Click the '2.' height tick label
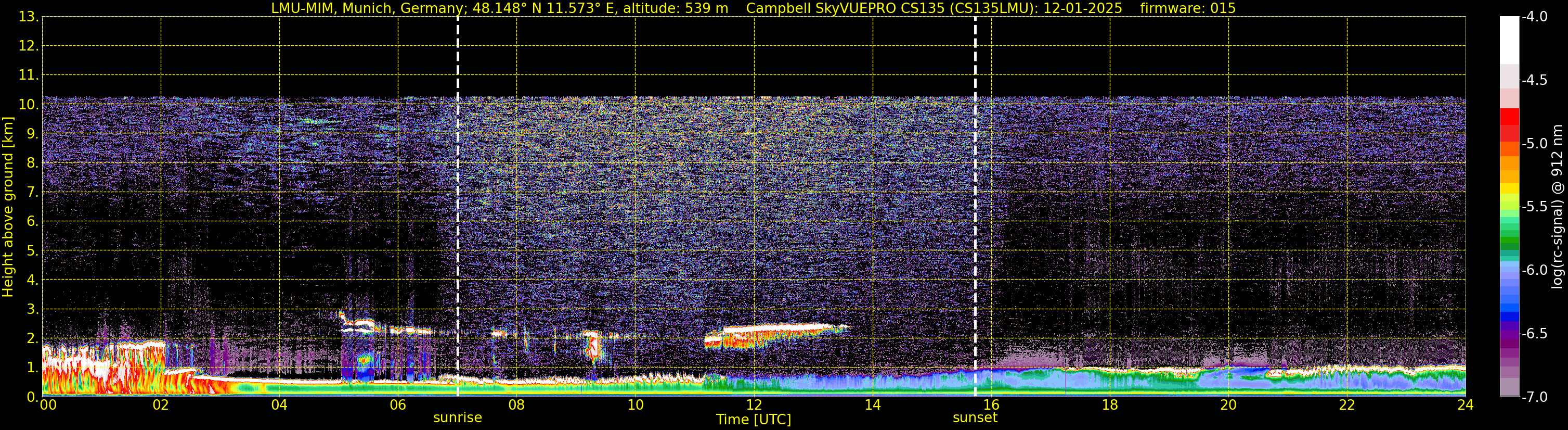The height and width of the screenshot is (430, 1568). click(x=32, y=339)
